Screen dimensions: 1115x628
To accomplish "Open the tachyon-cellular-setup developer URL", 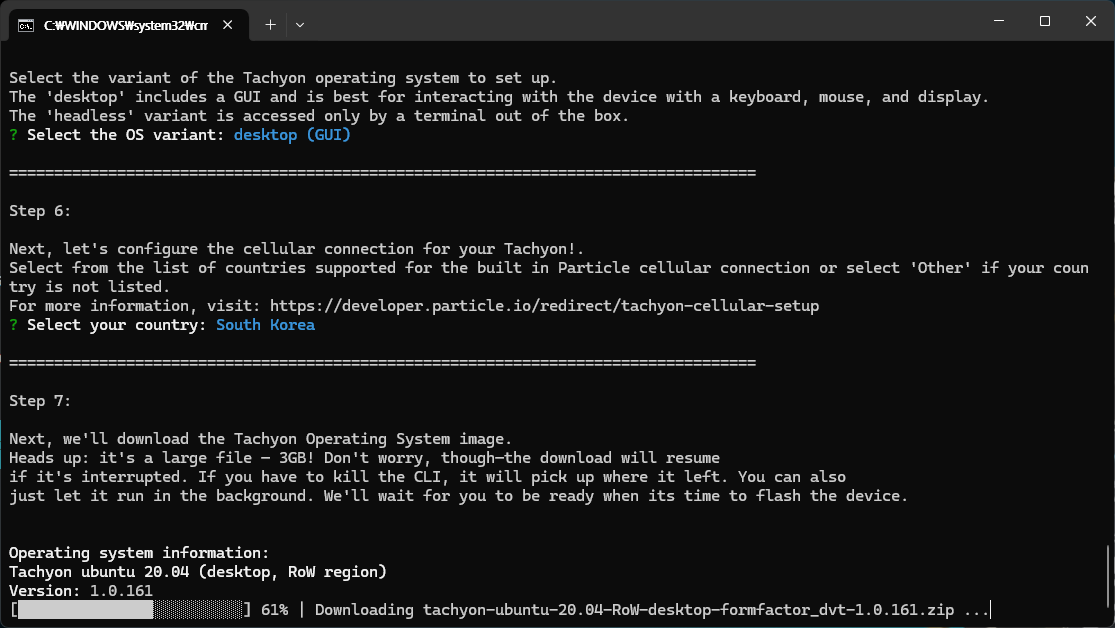I will pyautogui.click(x=545, y=306).
